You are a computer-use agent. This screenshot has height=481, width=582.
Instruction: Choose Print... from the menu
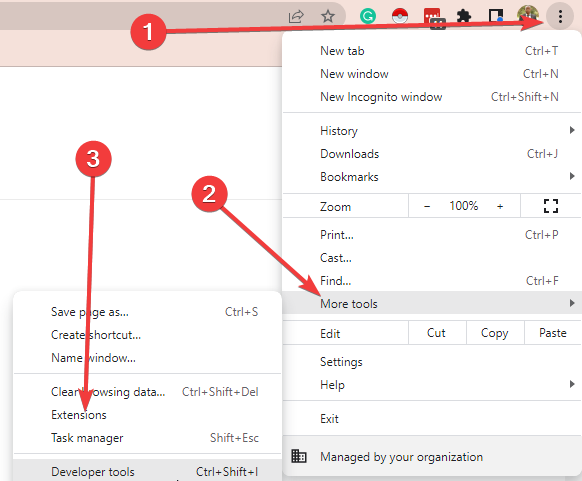tap(432, 235)
